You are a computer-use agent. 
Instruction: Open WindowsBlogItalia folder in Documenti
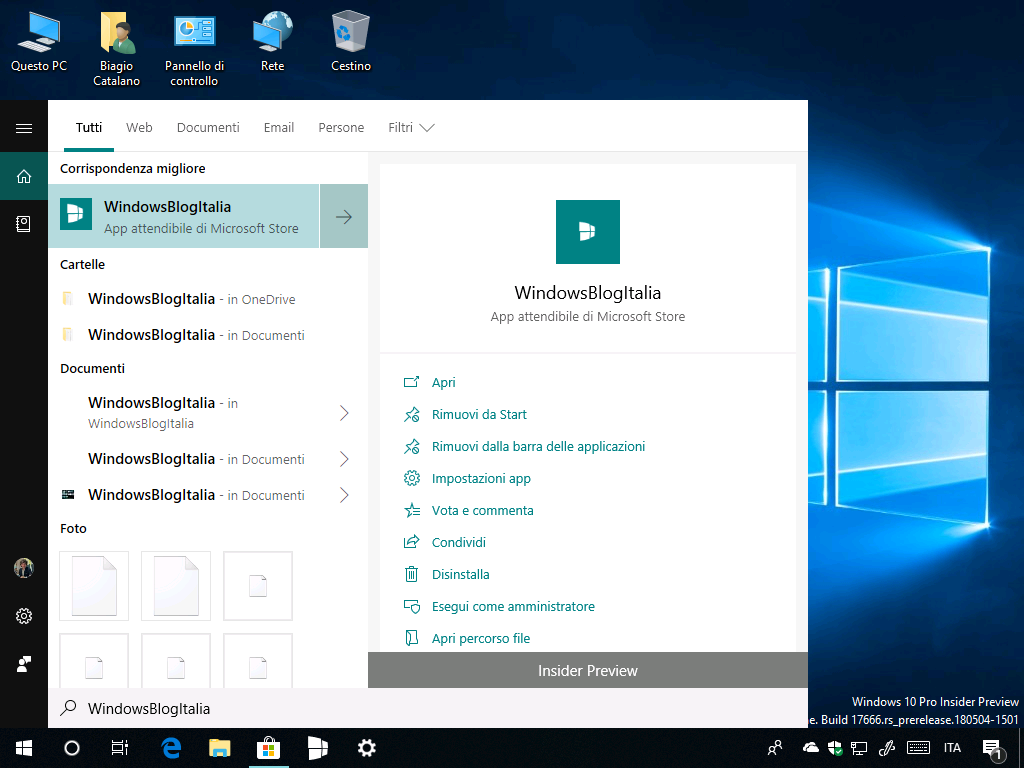(x=208, y=335)
